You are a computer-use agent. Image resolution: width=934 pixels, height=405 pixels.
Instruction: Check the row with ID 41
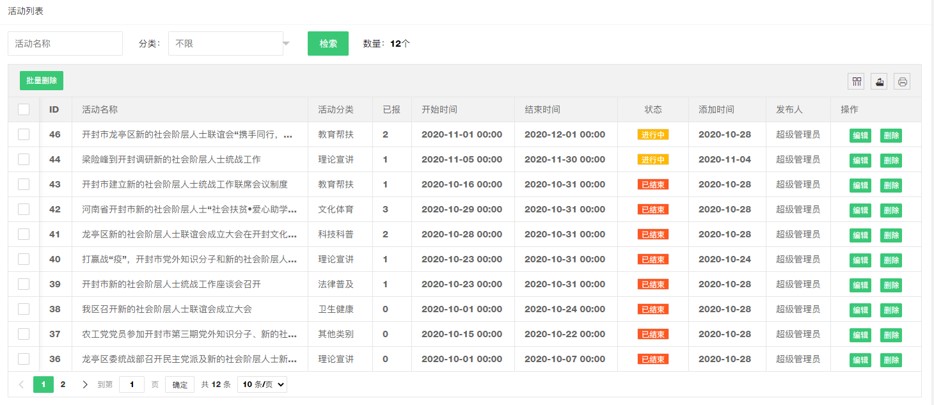click(24, 234)
